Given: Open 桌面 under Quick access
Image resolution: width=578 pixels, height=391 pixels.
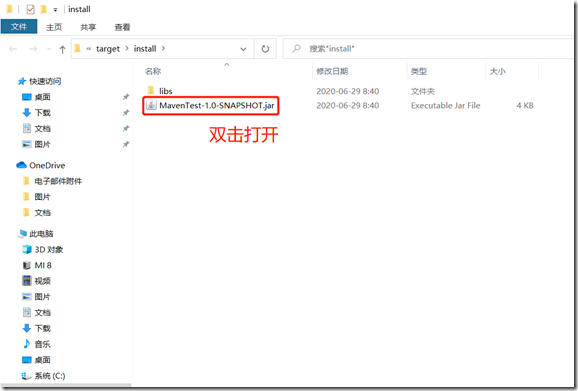Looking at the screenshot, I should (42, 97).
